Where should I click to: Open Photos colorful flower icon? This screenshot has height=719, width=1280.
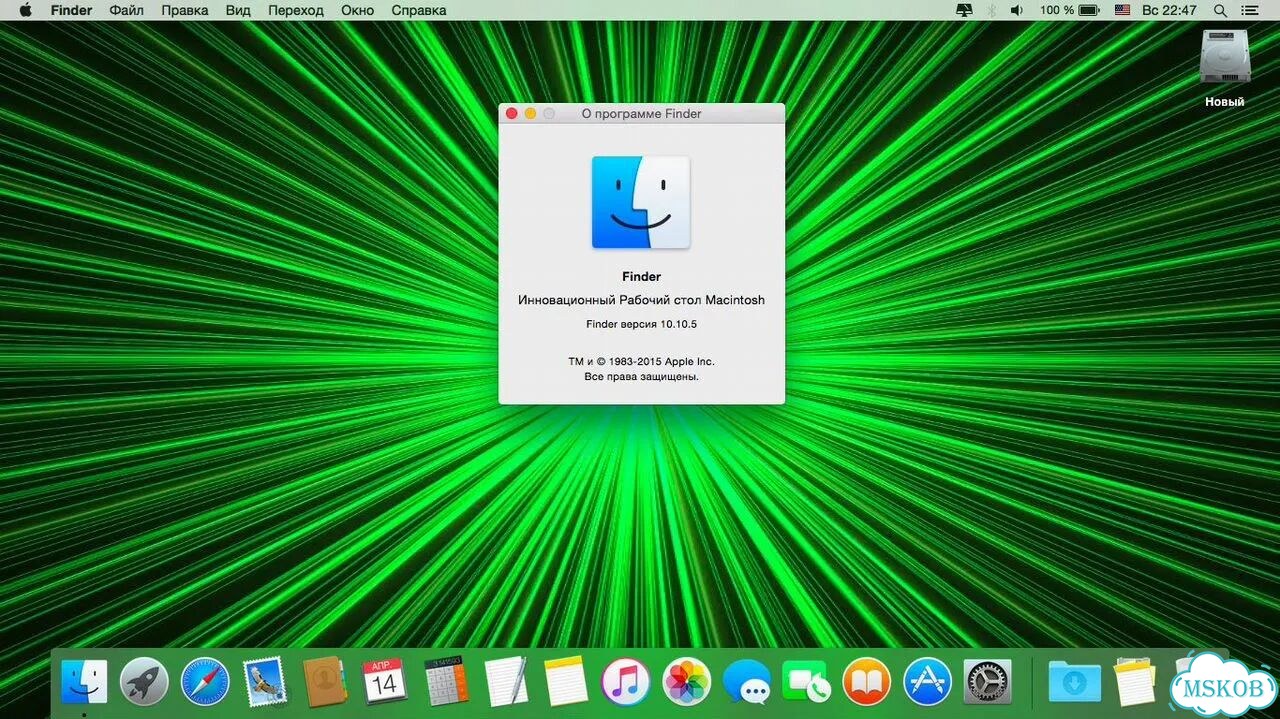click(687, 682)
